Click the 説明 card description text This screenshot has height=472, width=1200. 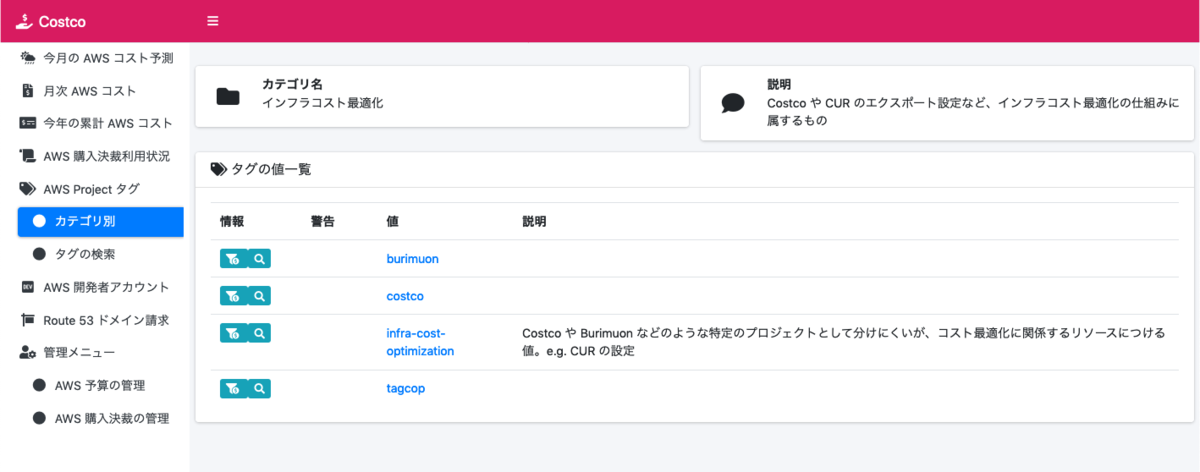point(973,111)
